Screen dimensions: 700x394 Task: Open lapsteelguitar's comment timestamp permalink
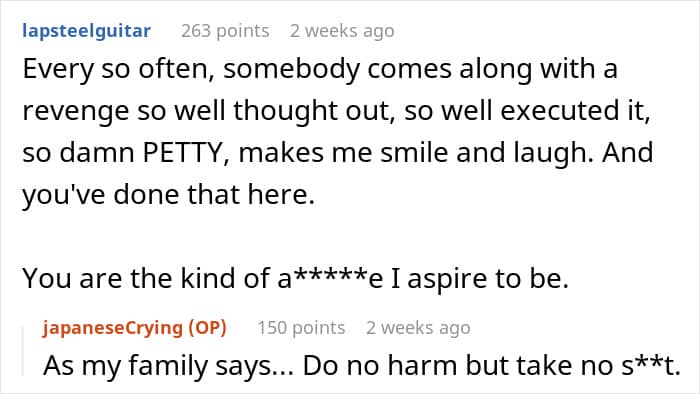tap(342, 31)
